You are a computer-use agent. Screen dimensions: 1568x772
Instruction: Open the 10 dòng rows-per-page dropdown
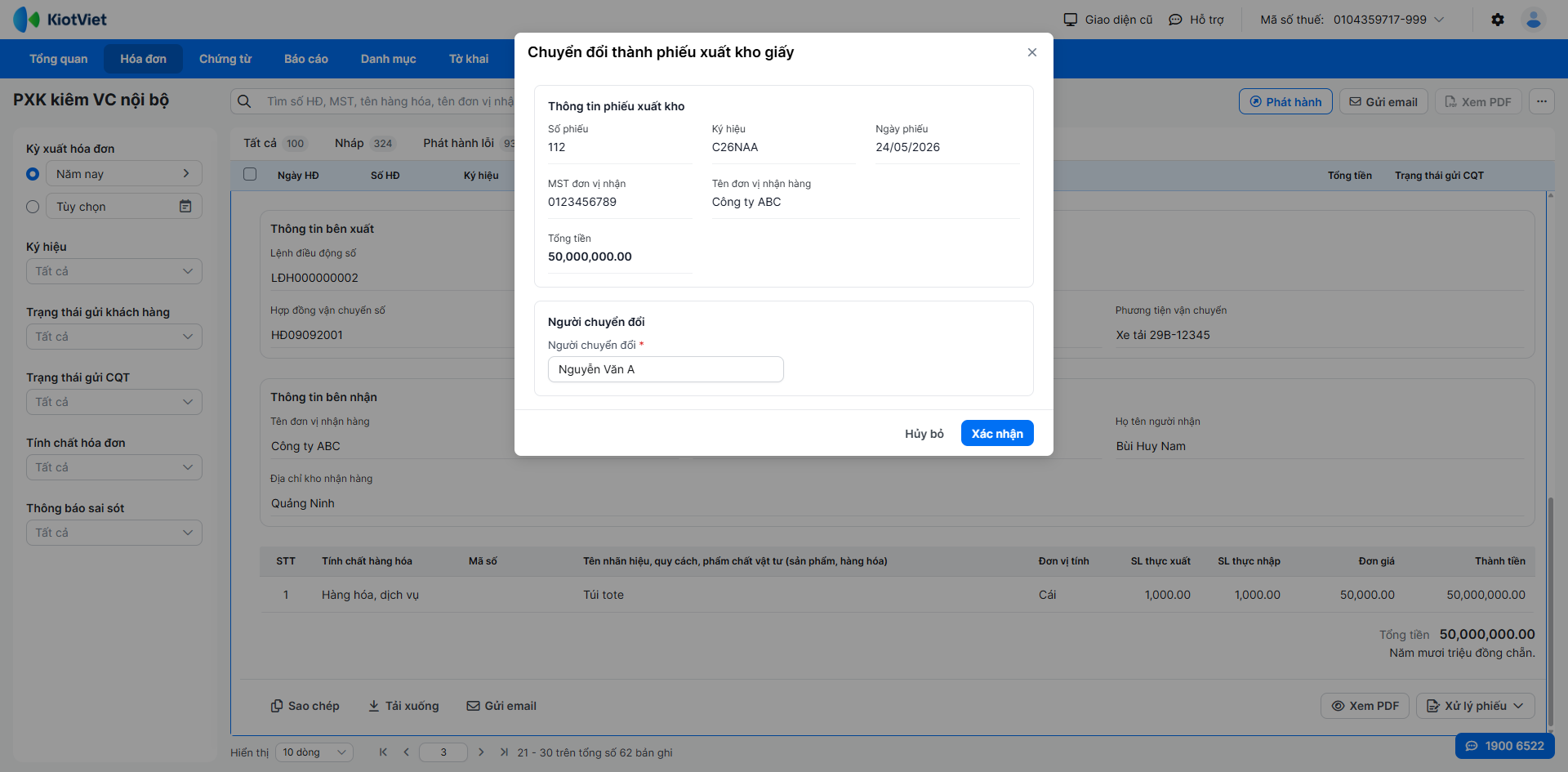pyautogui.click(x=314, y=752)
